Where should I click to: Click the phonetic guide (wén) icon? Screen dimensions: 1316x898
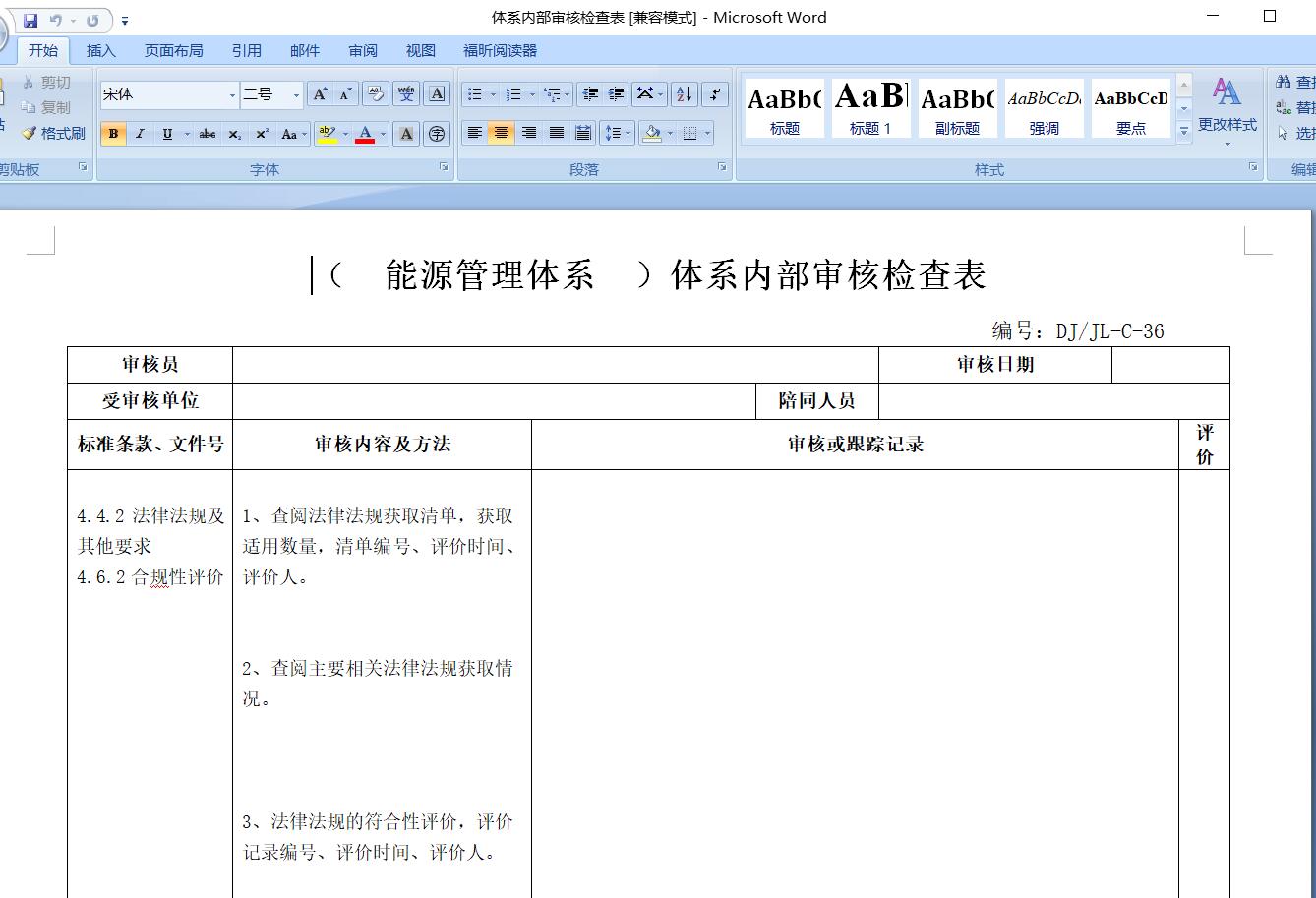click(x=406, y=94)
